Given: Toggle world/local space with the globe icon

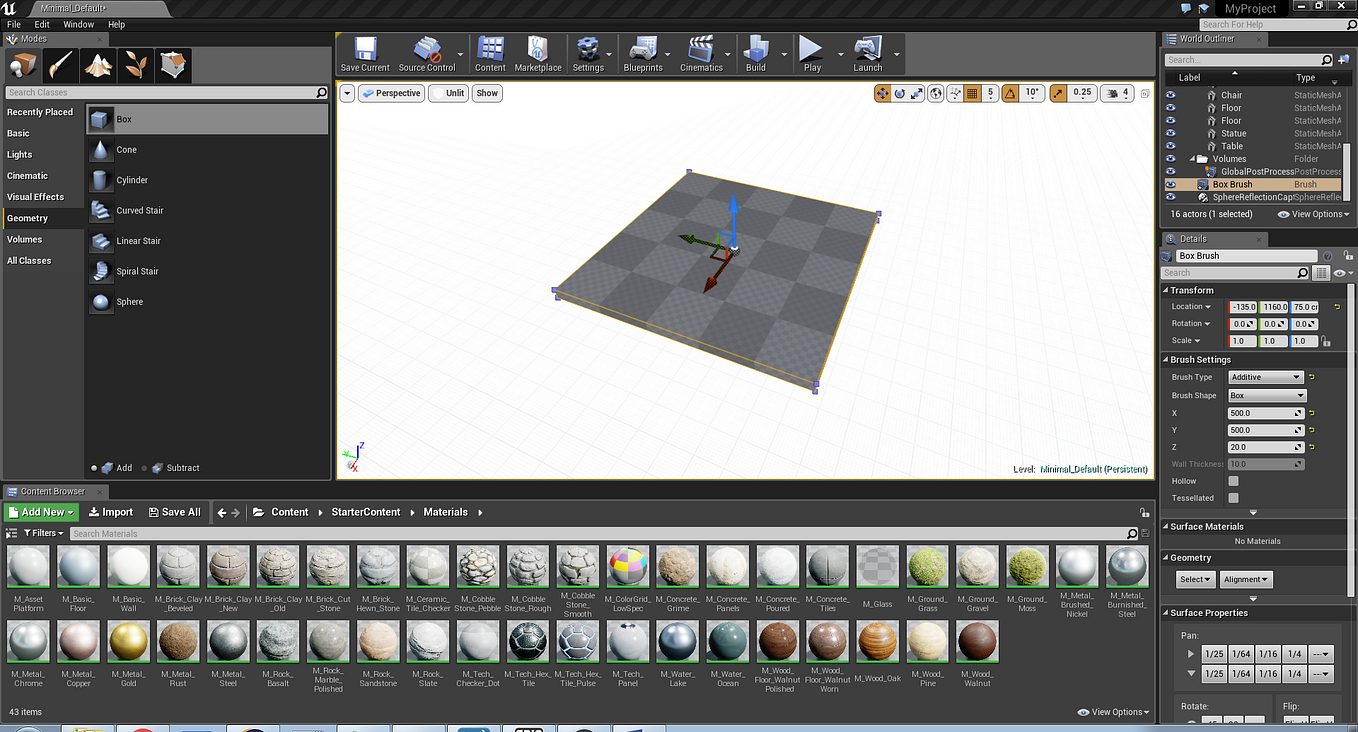Looking at the screenshot, I should (x=935, y=93).
